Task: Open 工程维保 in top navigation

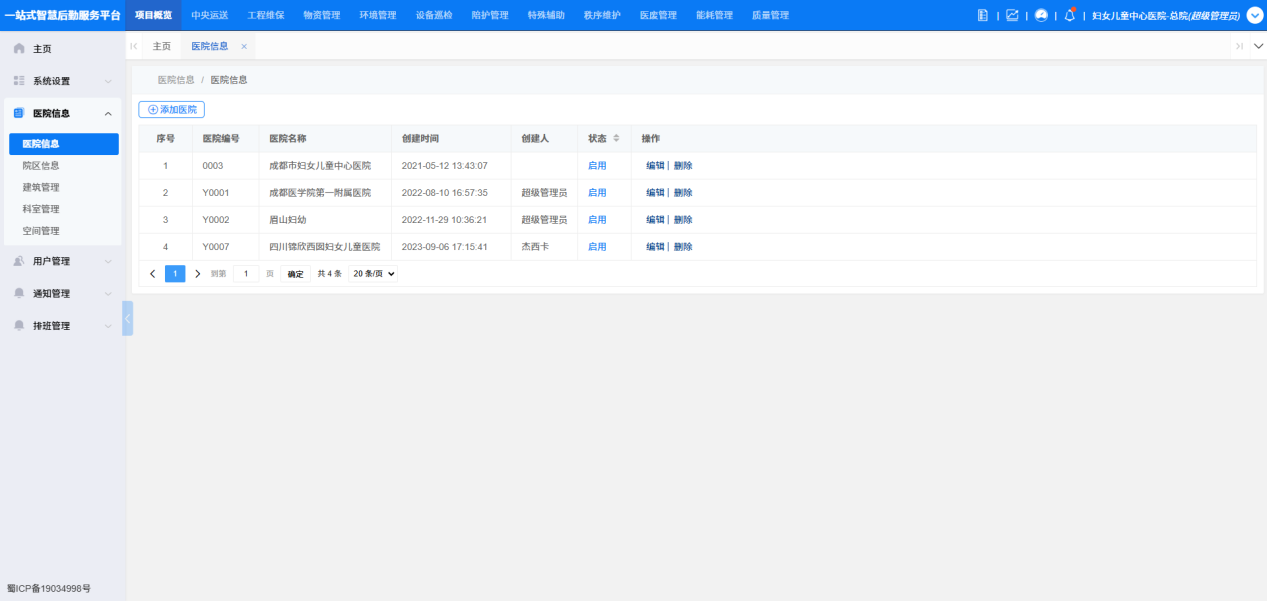Action: [266, 15]
